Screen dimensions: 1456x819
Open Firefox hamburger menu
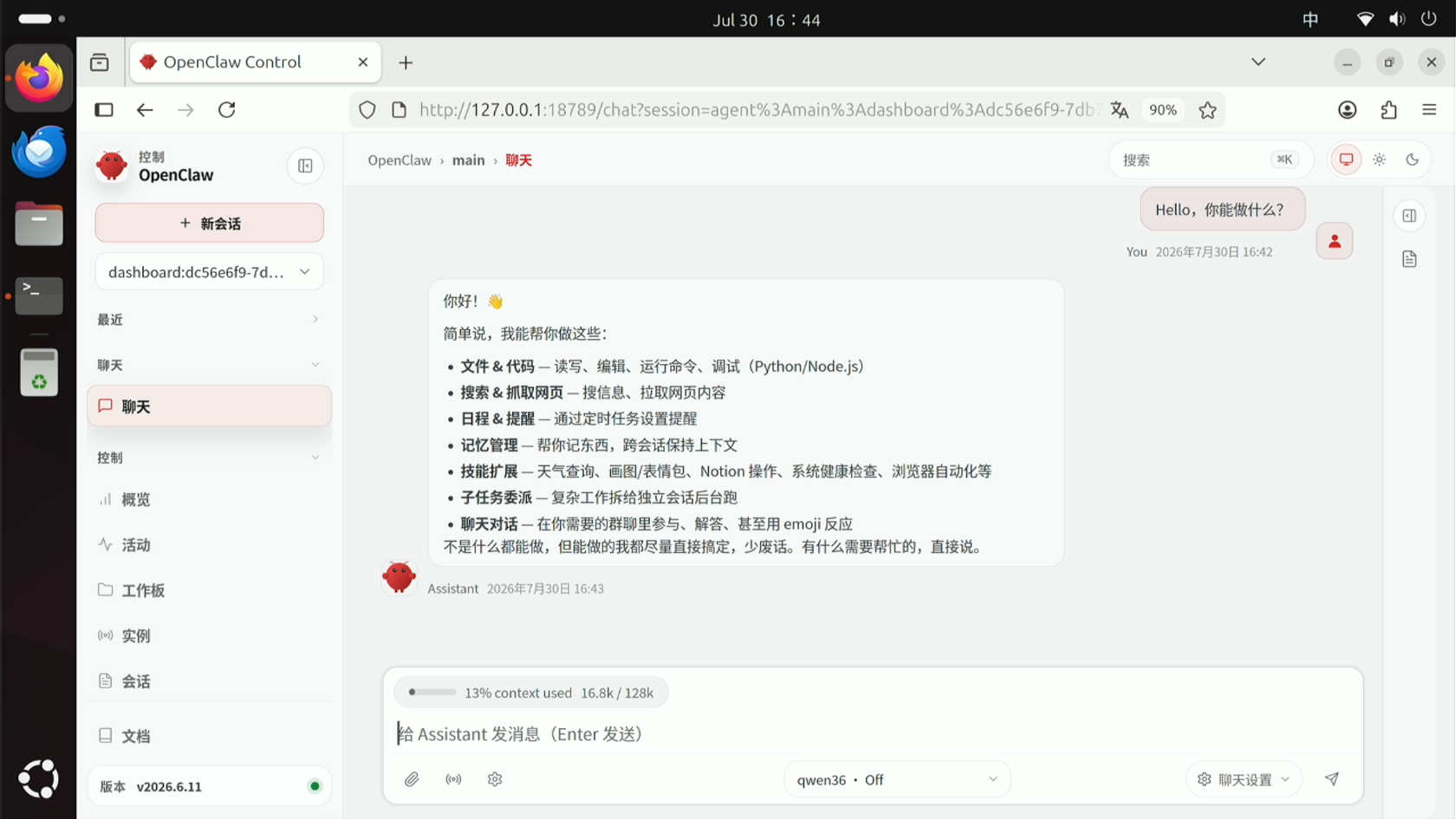pyautogui.click(x=1429, y=110)
